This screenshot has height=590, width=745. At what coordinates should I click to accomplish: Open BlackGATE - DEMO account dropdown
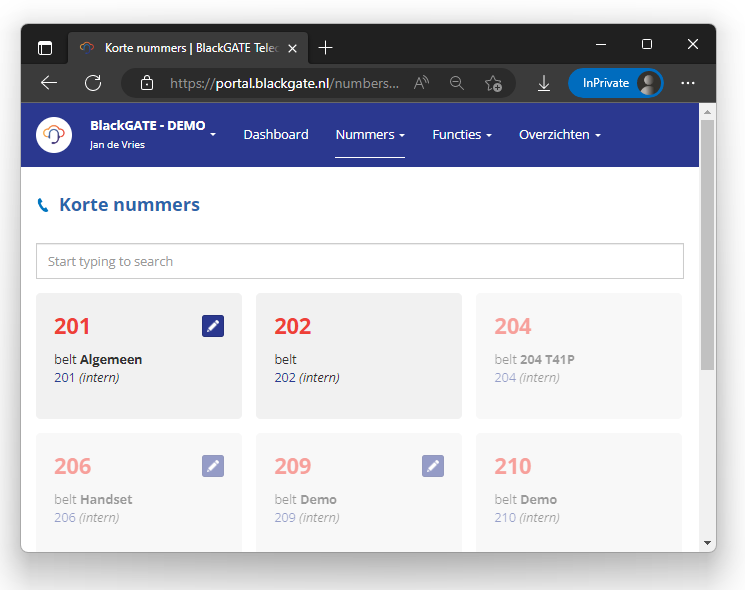(x=153, y=134)
